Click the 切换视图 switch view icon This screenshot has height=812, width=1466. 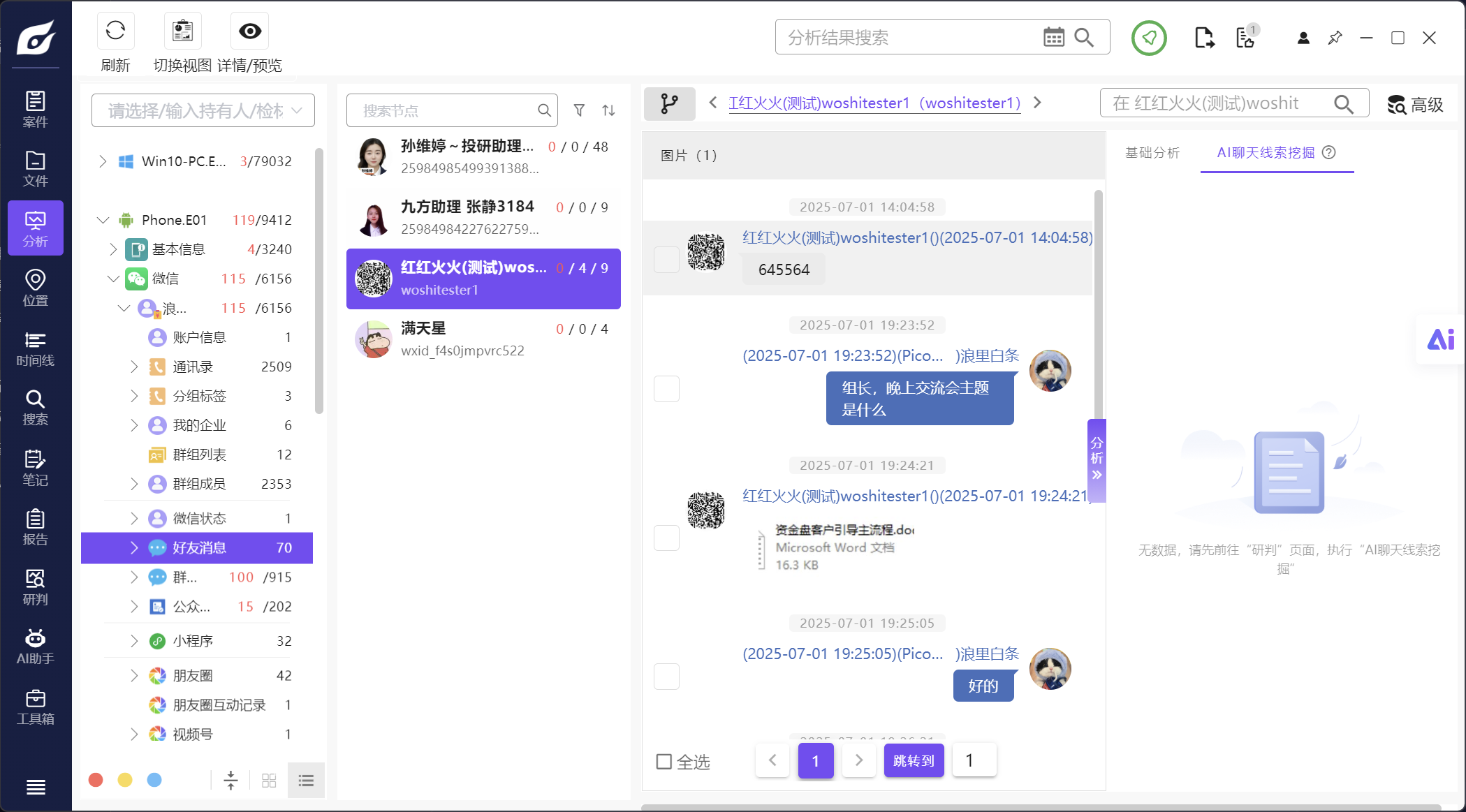[x=182, y=31]
